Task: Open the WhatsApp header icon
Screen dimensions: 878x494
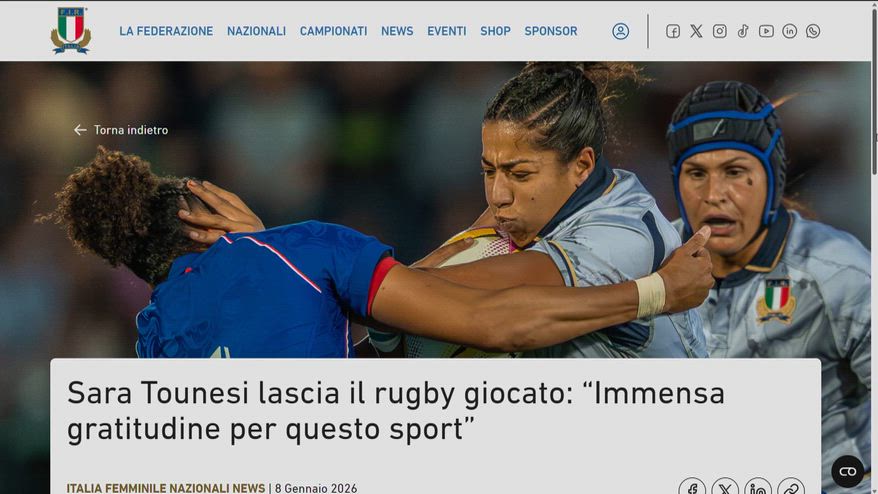Action: pyautogui.click(x=813, y=31)
